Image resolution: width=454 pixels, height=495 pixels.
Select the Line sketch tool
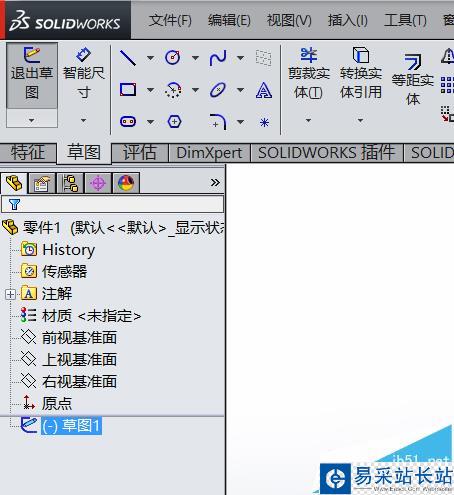[128, 58]
